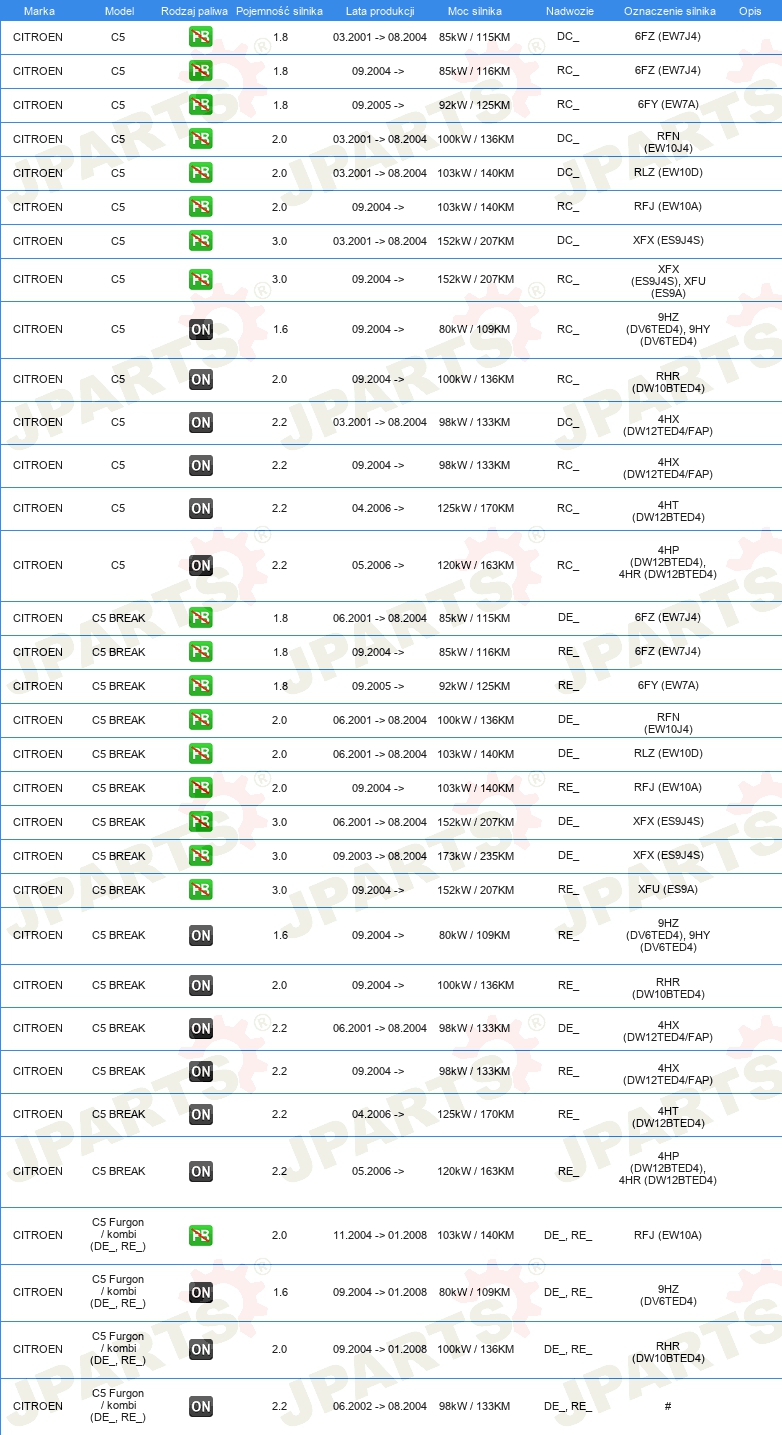Select the Rodzaj paliwa column header
The image size is (782, 1435).
tap(194, 11)
